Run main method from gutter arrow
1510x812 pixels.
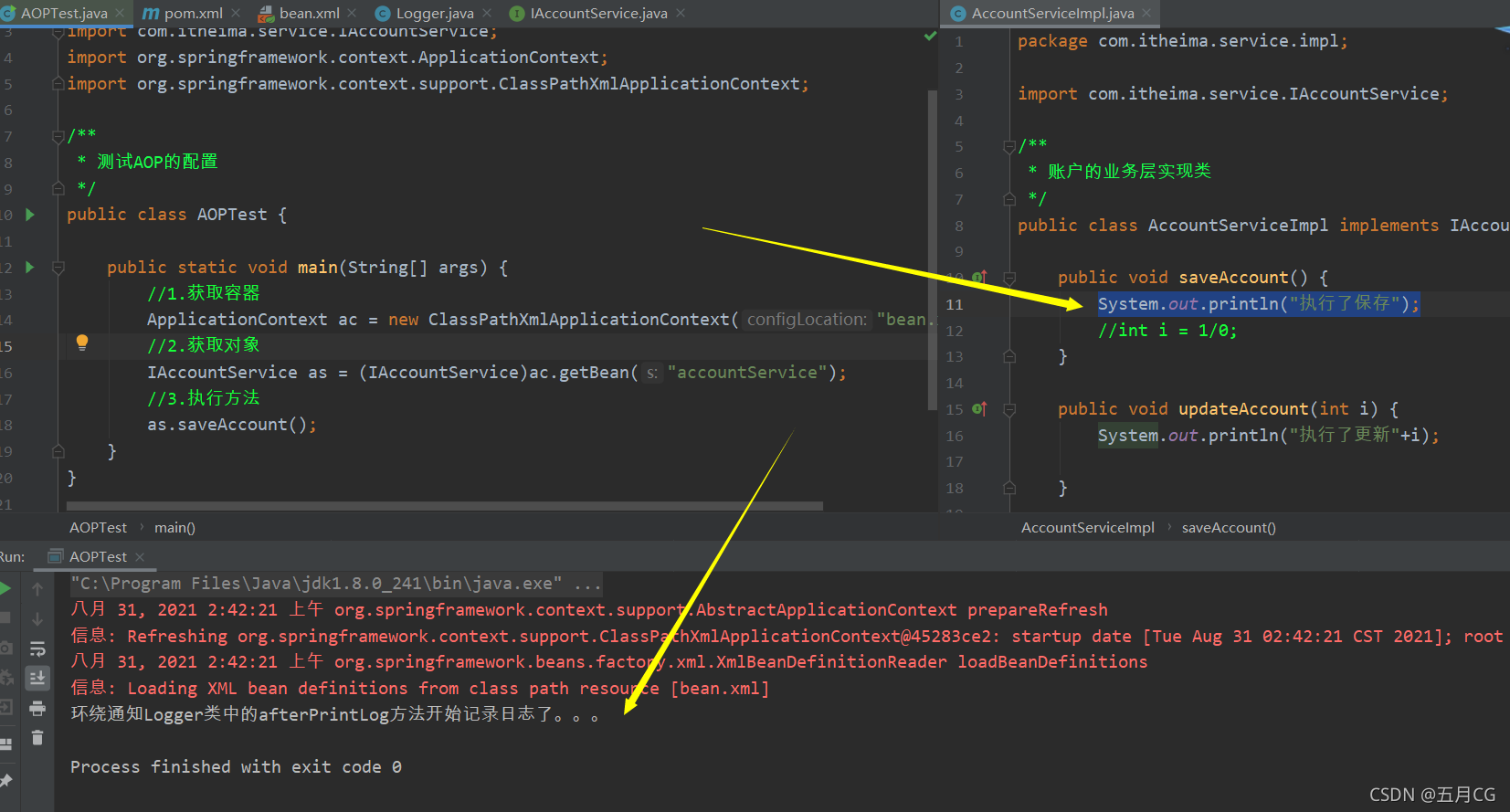click(29, 268)
